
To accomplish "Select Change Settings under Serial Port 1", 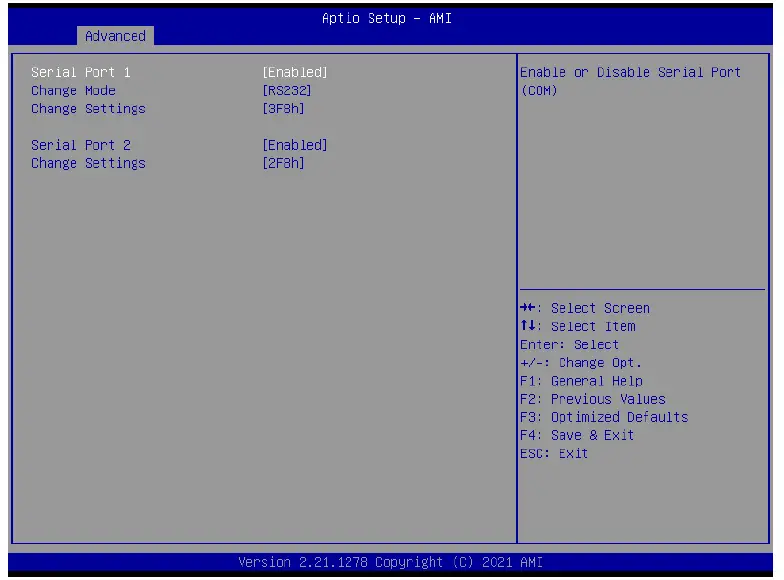I will [88, 109].
